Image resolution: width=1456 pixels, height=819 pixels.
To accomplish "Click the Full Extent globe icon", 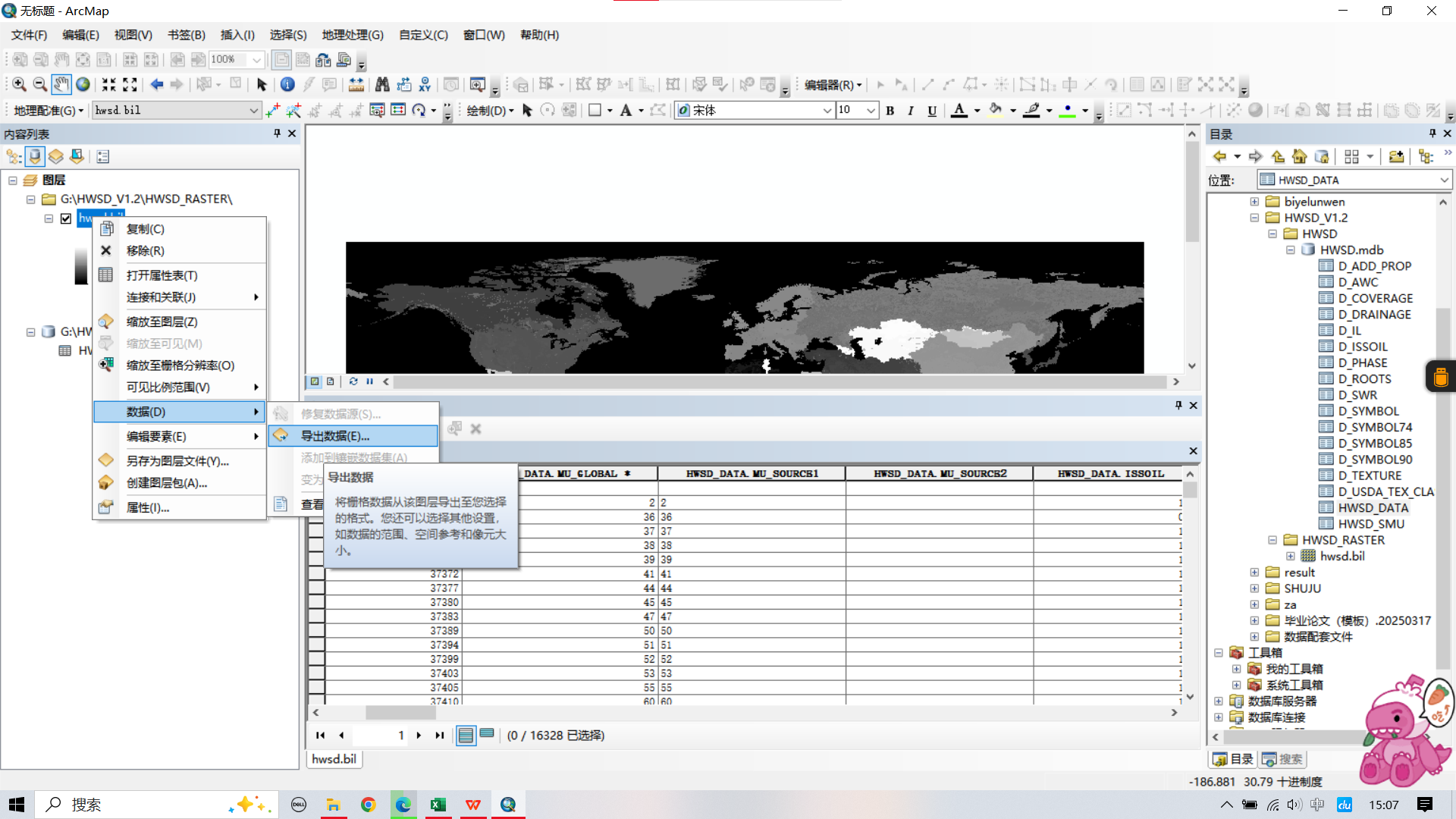I will 83,84.
